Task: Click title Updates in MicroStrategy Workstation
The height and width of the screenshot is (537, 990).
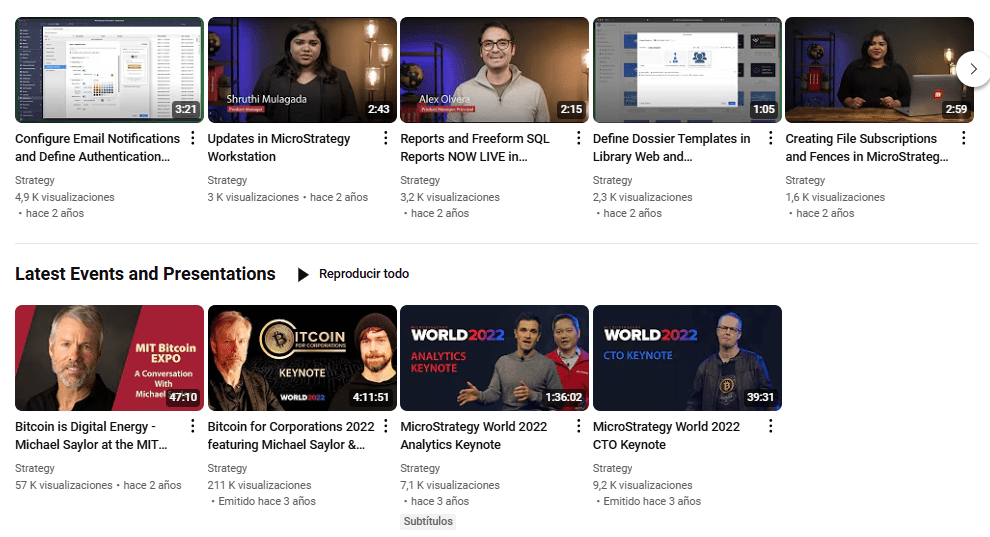Action: (x=278, y=148)
